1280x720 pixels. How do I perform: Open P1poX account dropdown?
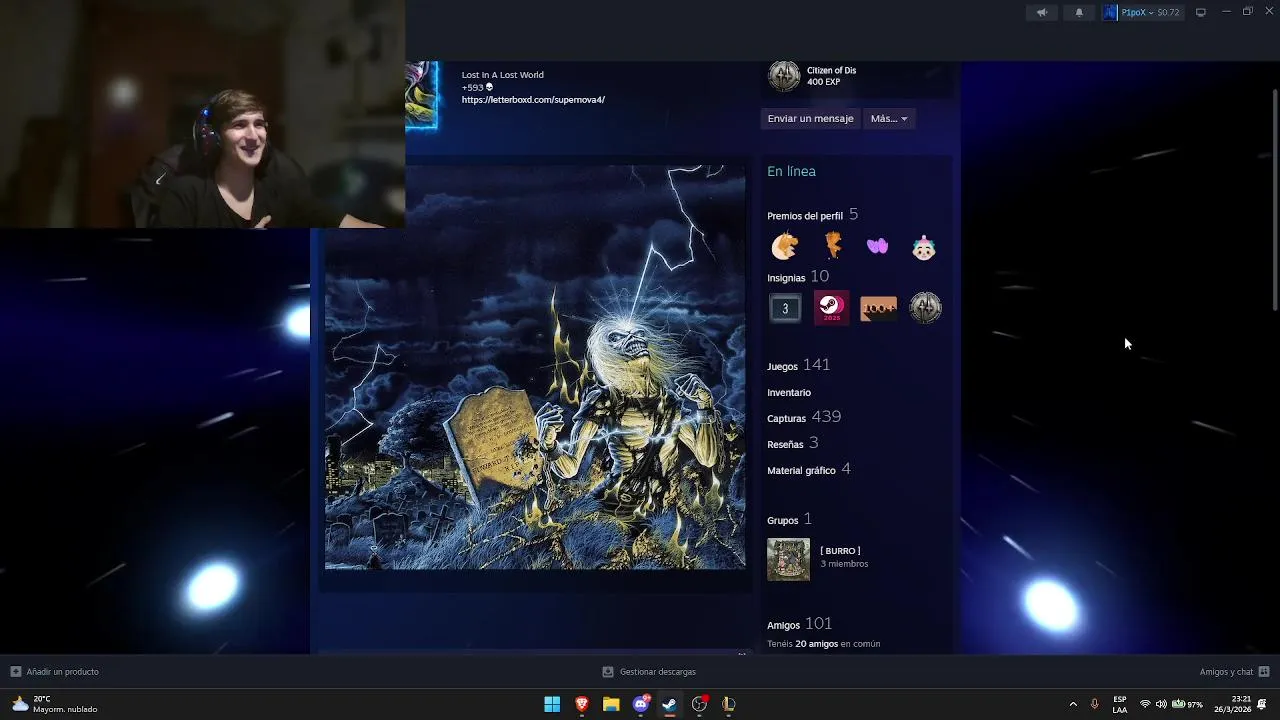click(1150, 12)
